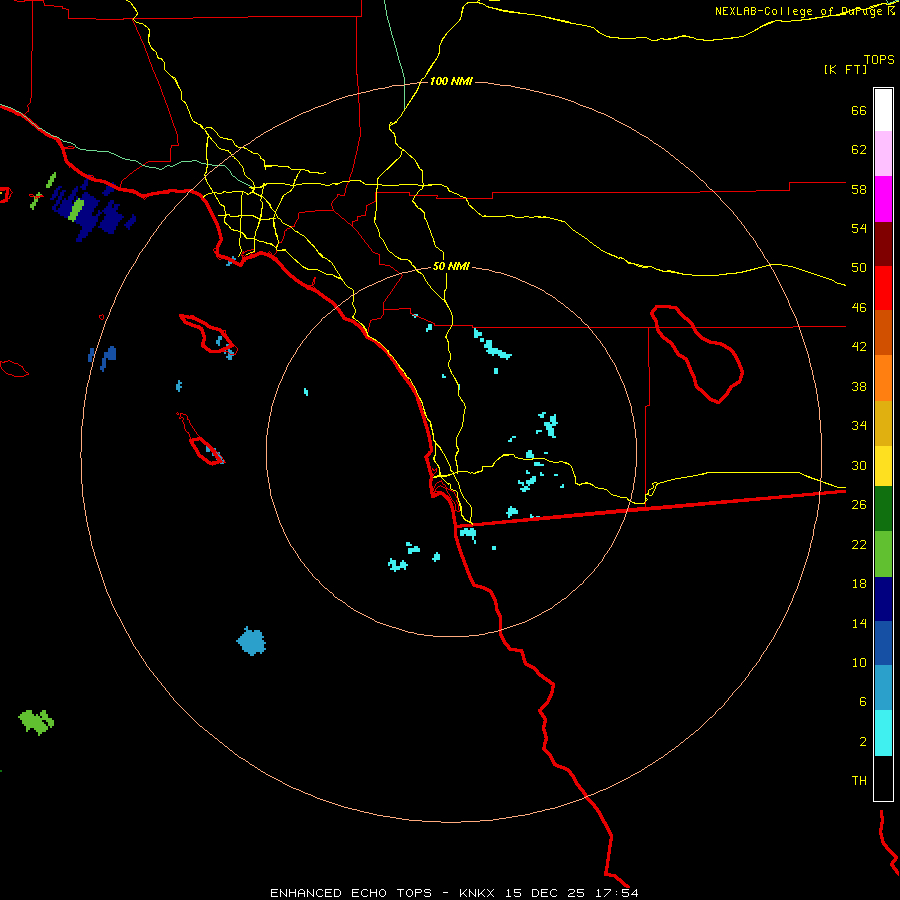Viewport: 900px width, 900px height.
Task: Click the "TOPS" legend heading
Action: pyautogui.click(x=879, y=60)
